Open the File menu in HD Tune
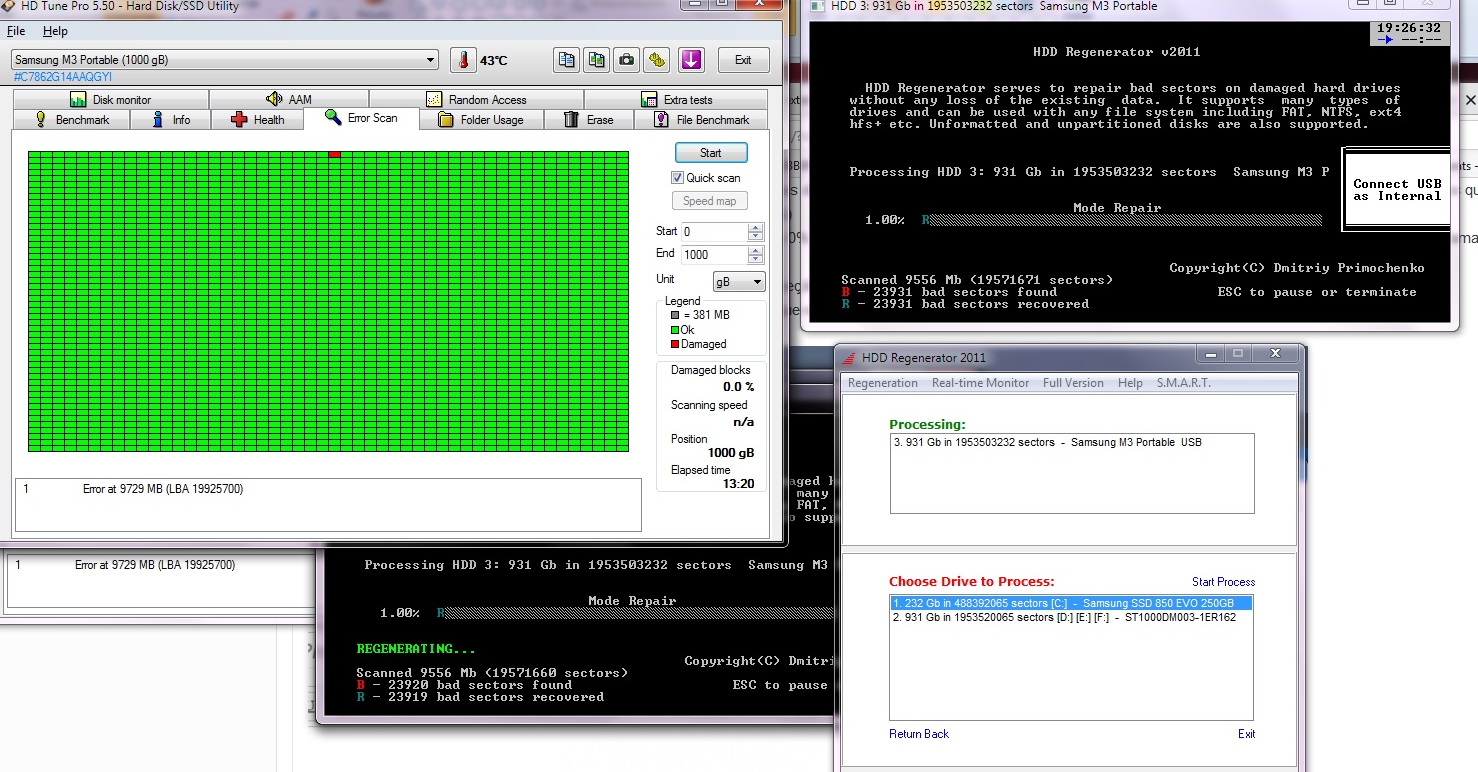This screenshot has height=772, width=1478. point(16,31)
